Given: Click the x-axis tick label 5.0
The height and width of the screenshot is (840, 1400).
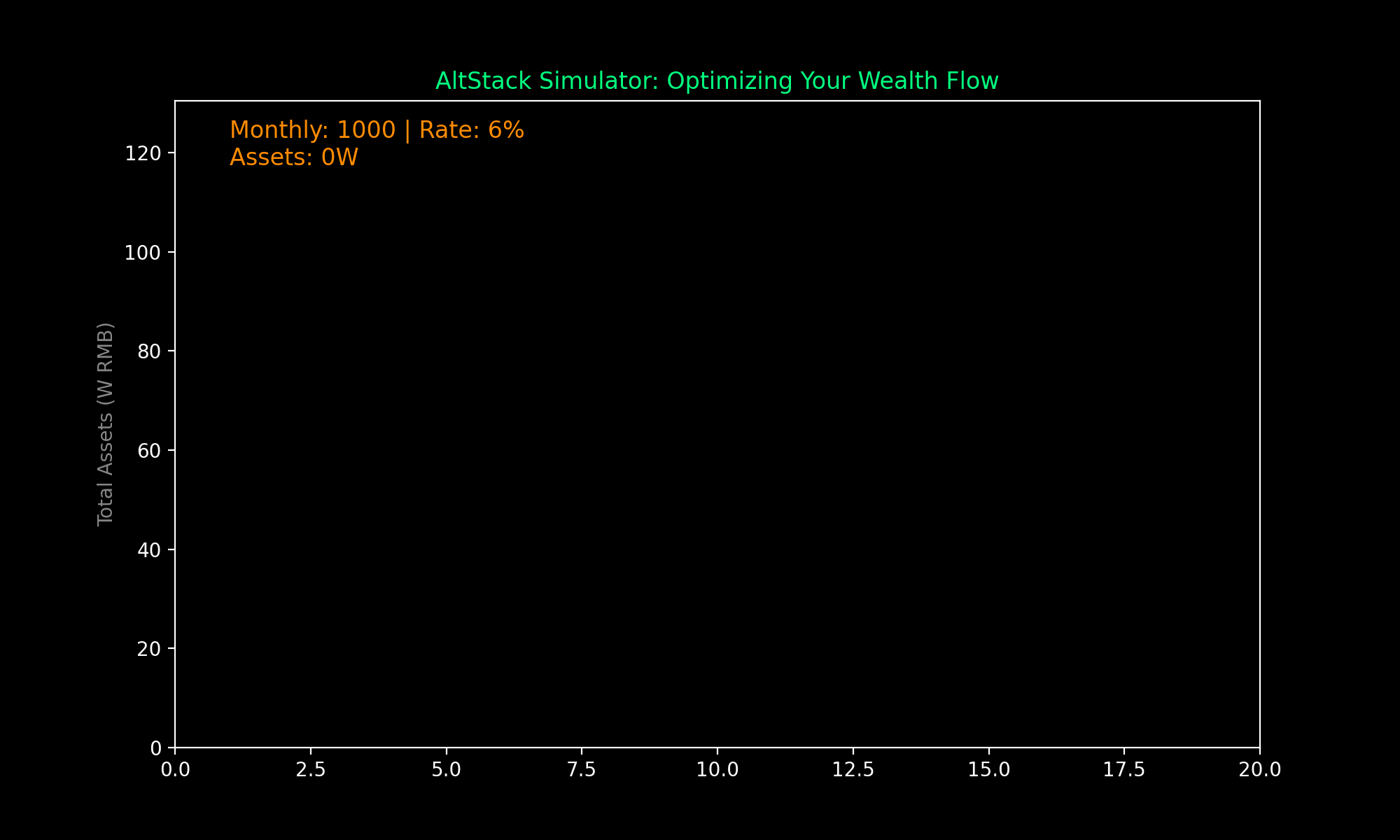Looking at the screenshot, I should [446, 770].
